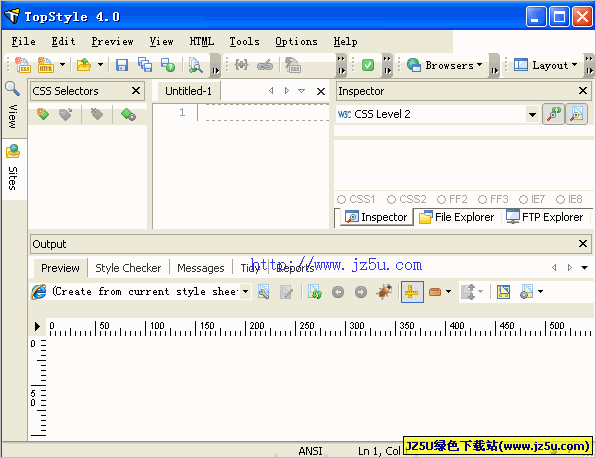The height and width of the screenshot is (458, 596).
Task: Expand the Create from current style sheet dropdown
Action: tap(246, 292)
